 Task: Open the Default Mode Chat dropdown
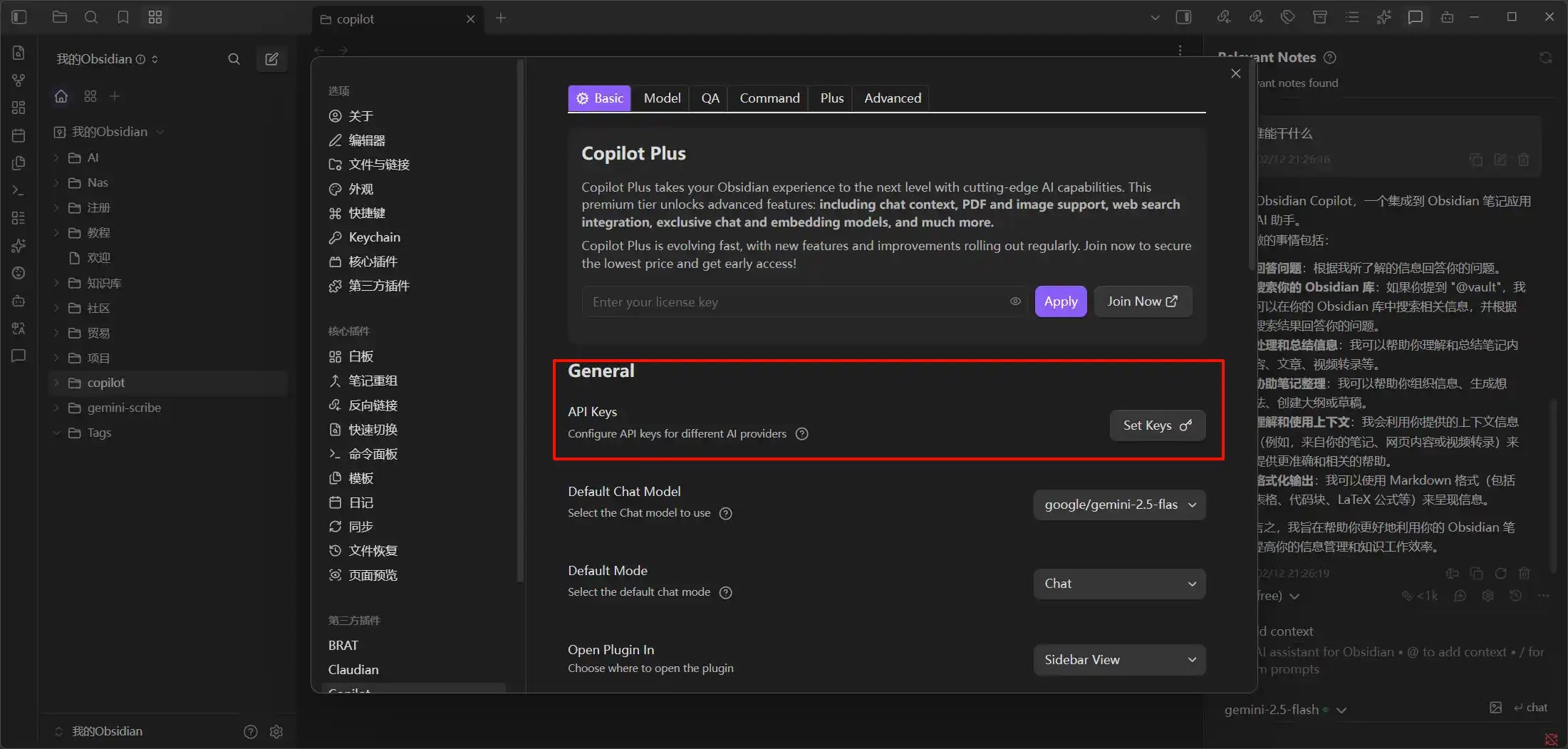[x=1119, y=584]
